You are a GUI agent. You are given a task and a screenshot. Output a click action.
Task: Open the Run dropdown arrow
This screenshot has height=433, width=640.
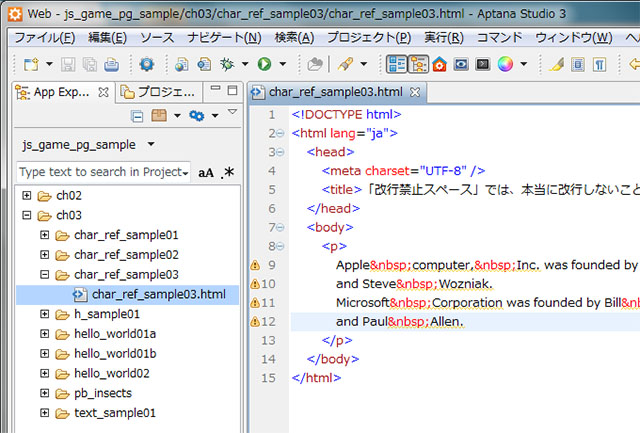[x=282, y=64]
